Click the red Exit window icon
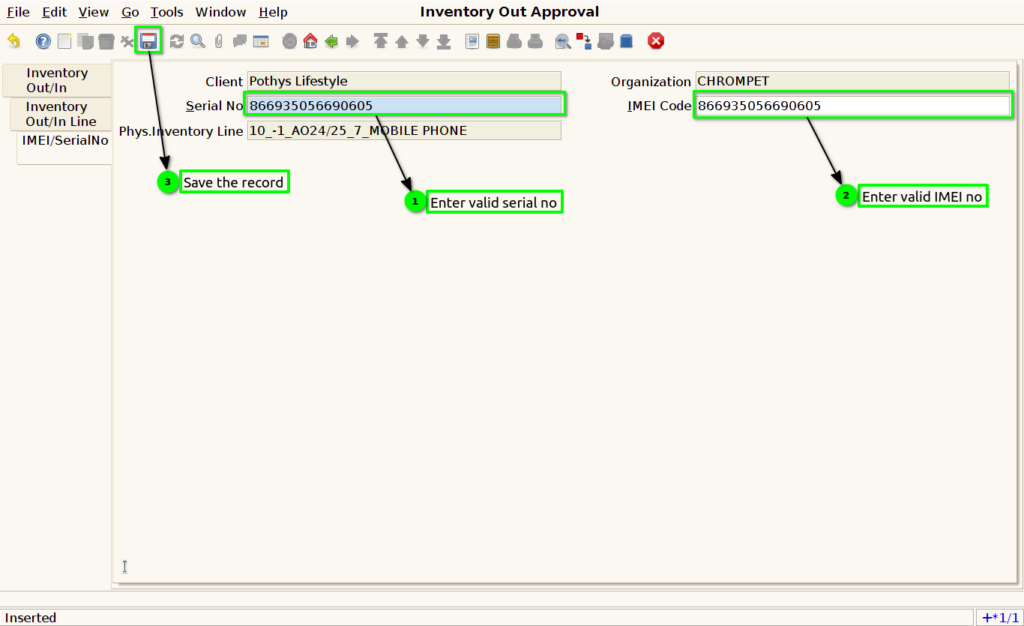The image size is (1024, 626). (x=656, y=41)
